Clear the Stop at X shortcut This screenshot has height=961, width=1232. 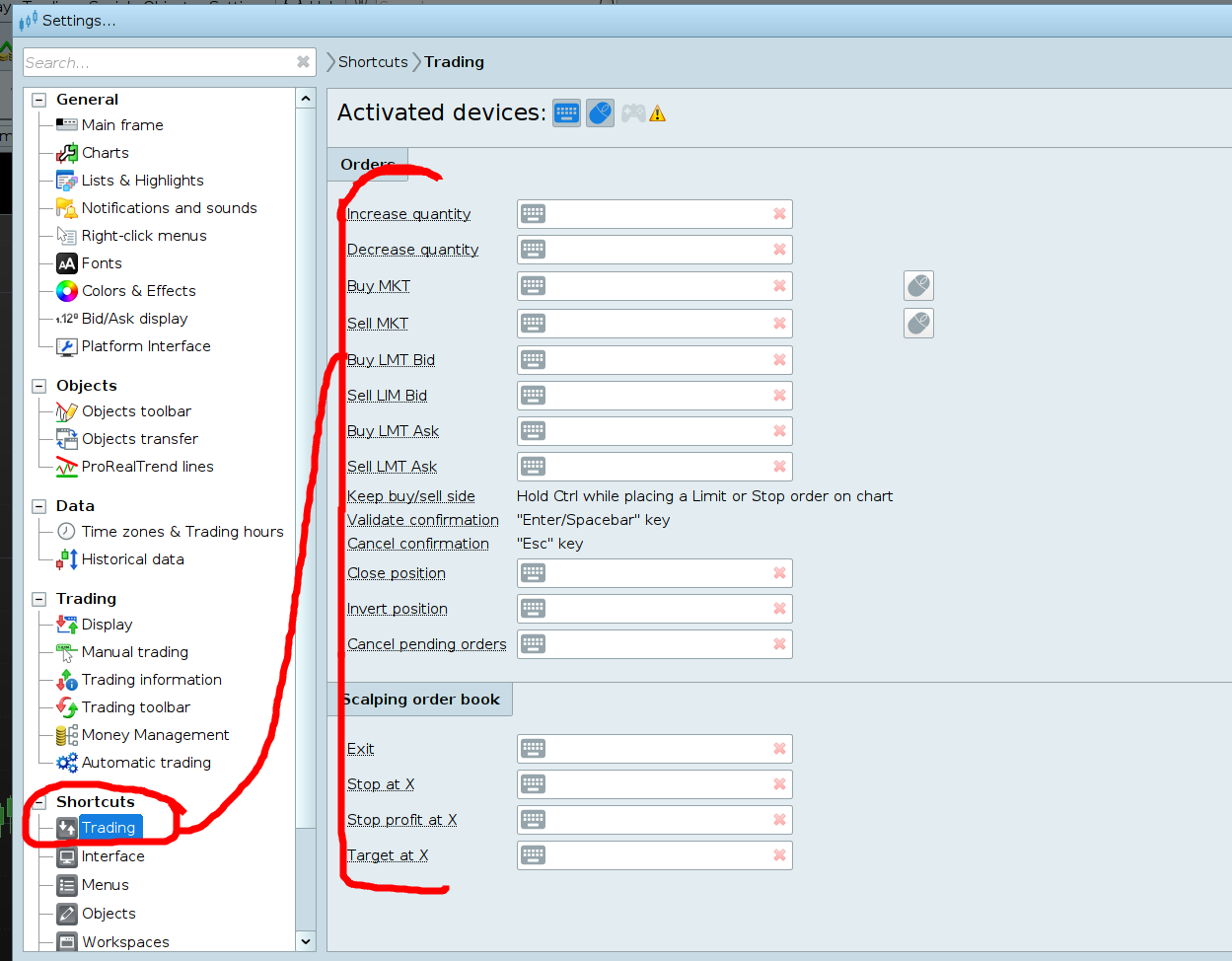[x=779, y=784]
